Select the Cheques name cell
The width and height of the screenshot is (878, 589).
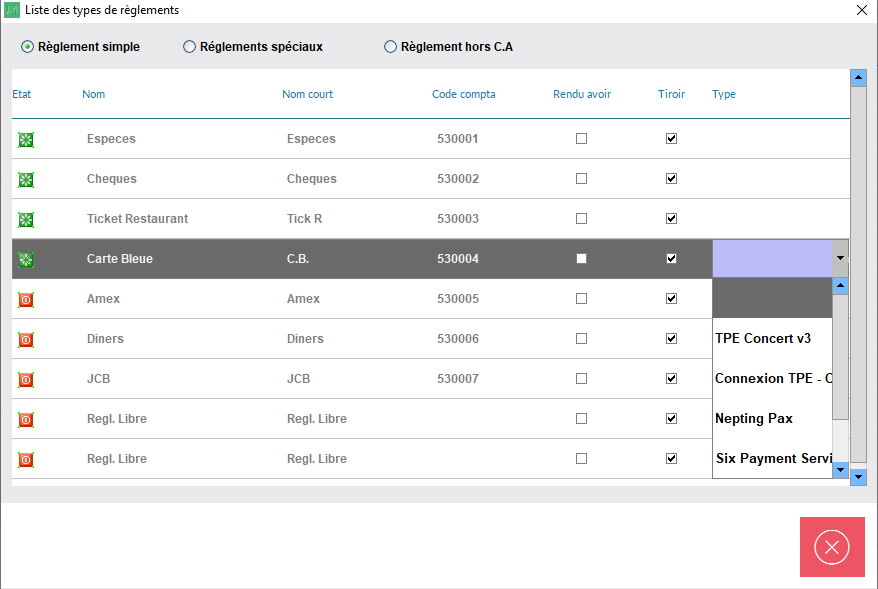[111, 179]
